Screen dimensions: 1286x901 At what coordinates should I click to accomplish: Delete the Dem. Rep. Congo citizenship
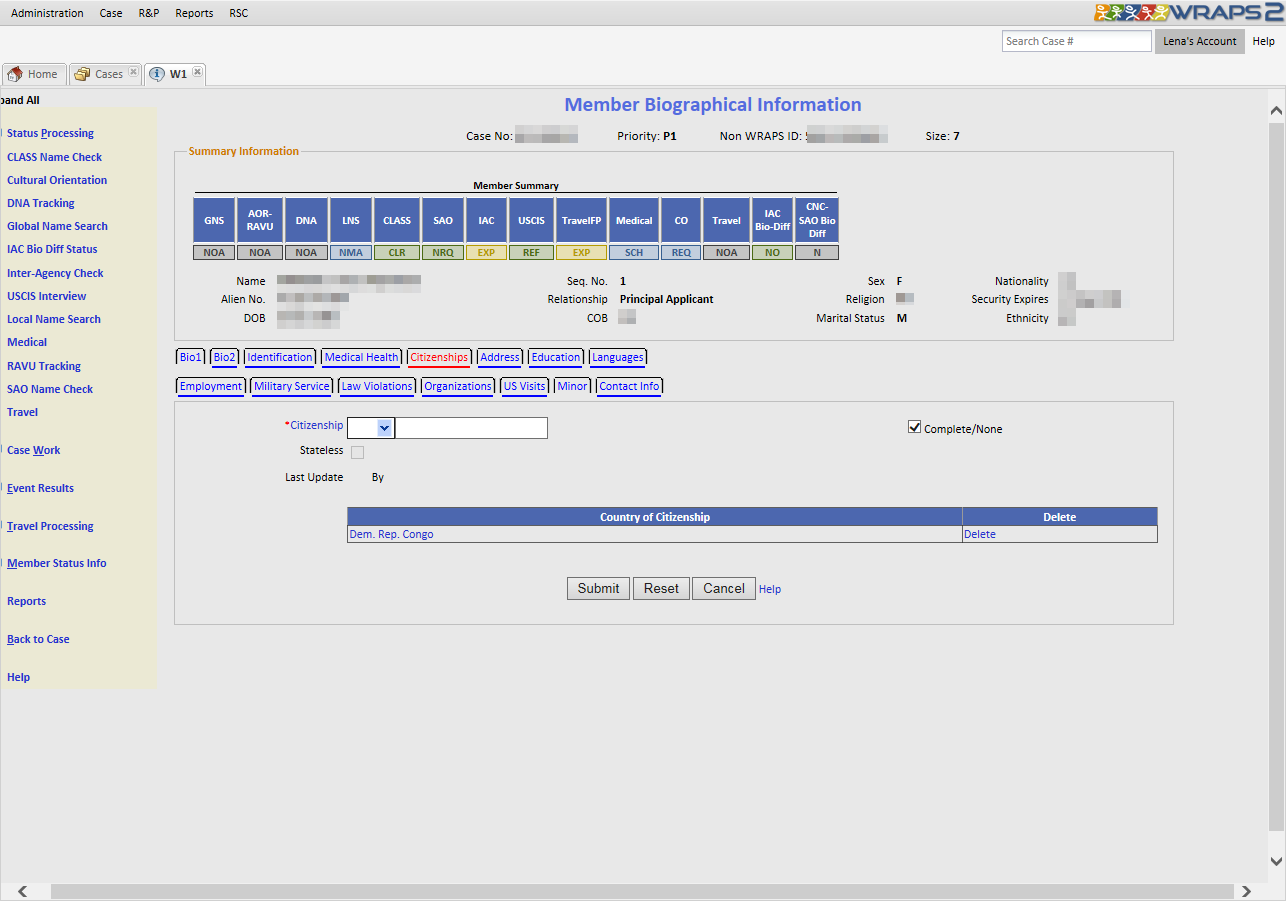pos(980,534)
